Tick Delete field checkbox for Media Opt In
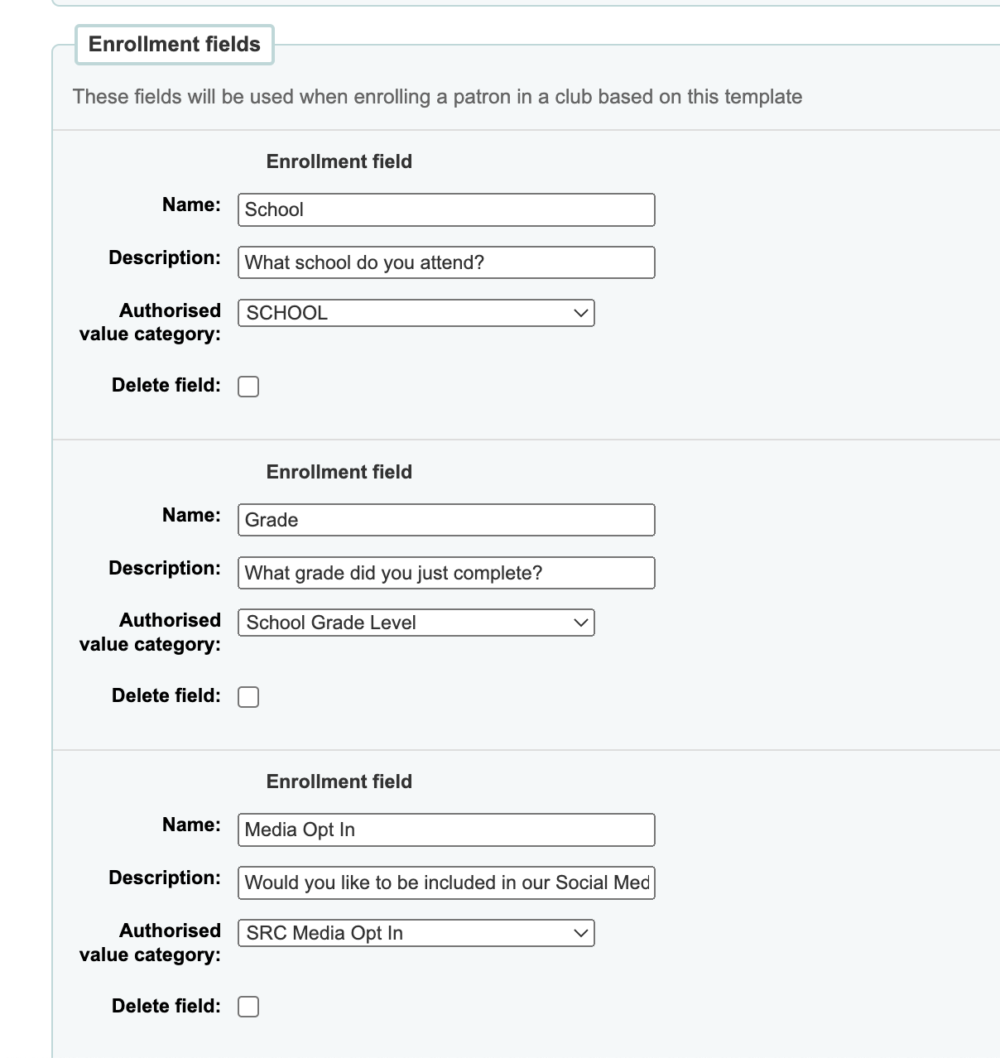 tap(248, 1007)
